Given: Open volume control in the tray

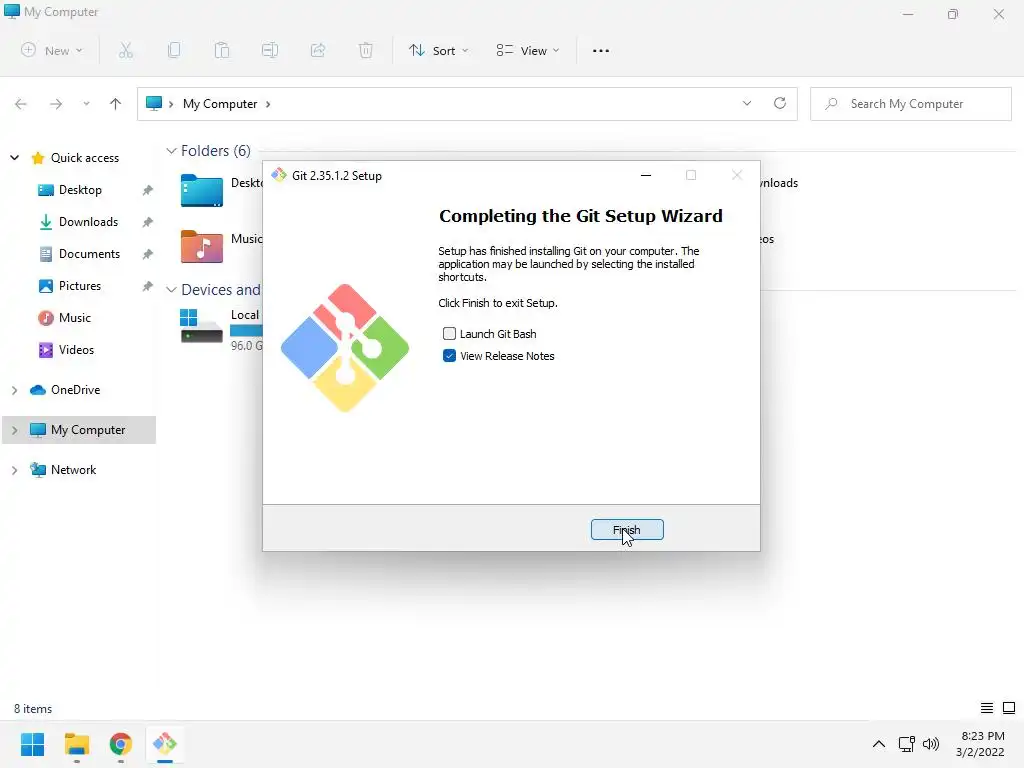Looking at the screenshot, I should 931,744.
